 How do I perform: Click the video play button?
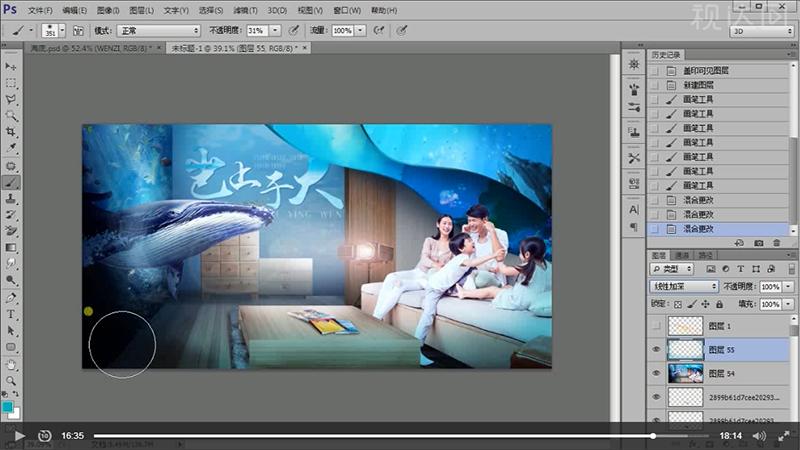pyautogui.click(x=18, y=436)
